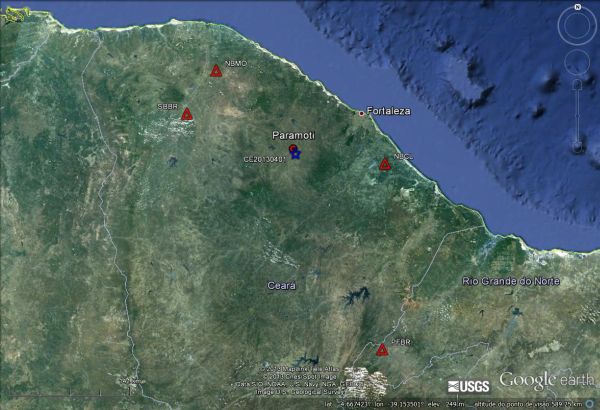
Task: Click the SBBR red triangle station marker
Action: coord(186,115)
